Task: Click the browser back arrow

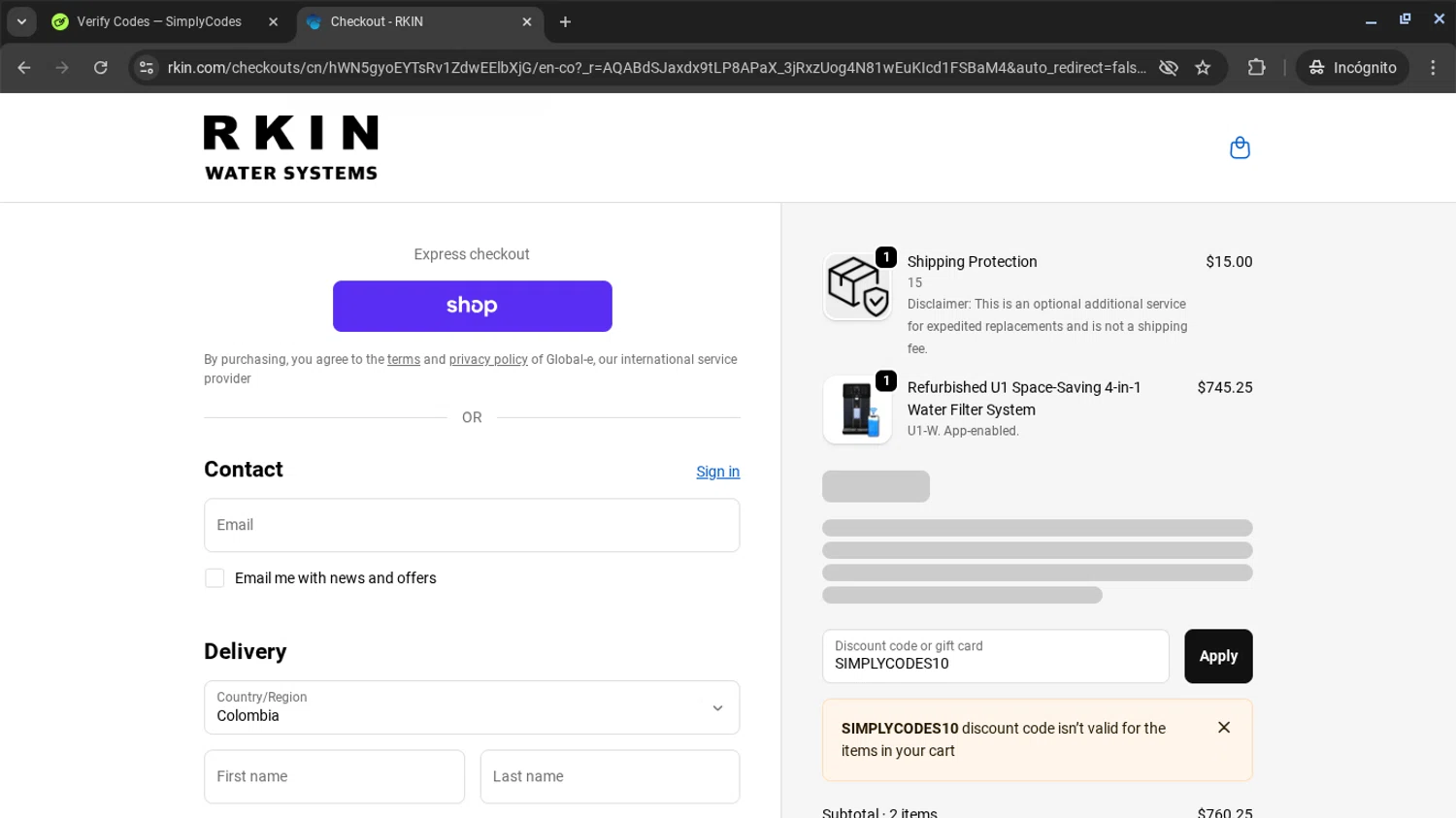Action: coord(24,68)
